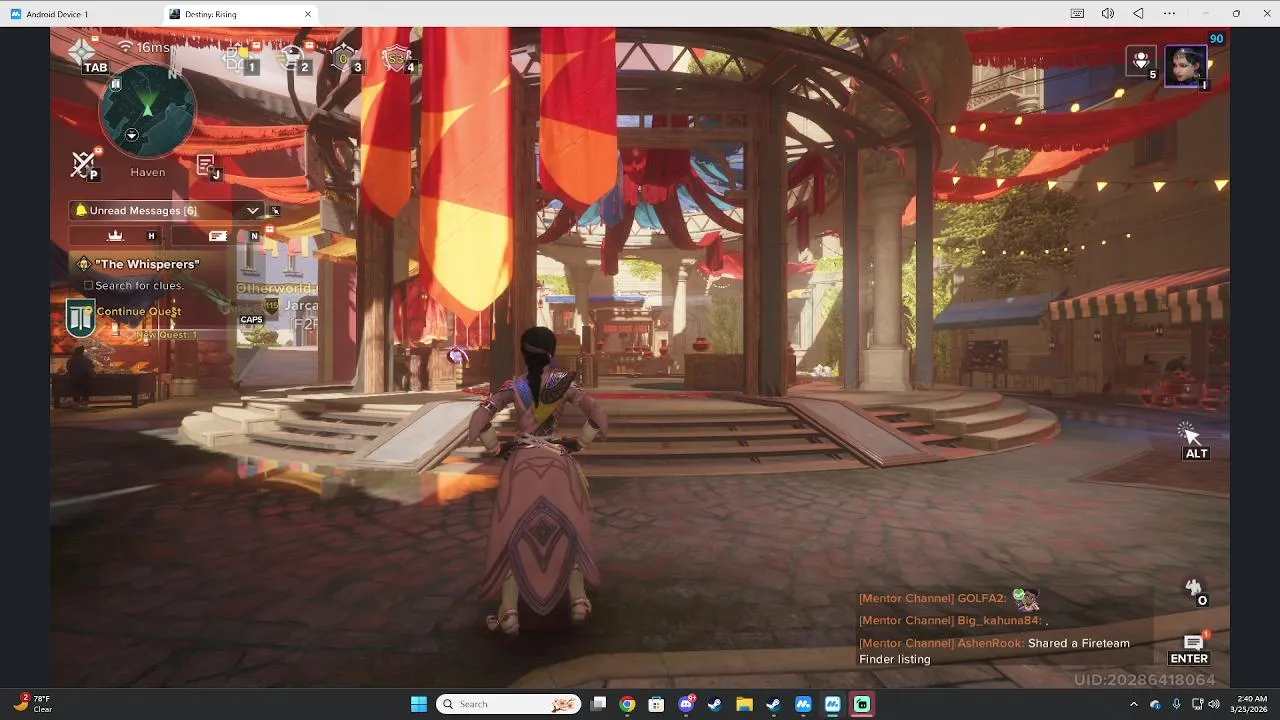Click AshenRook's Shared a Fireteam Finder listing message
The width and height of the screenshot is (1280, 720).
[994, 651]
